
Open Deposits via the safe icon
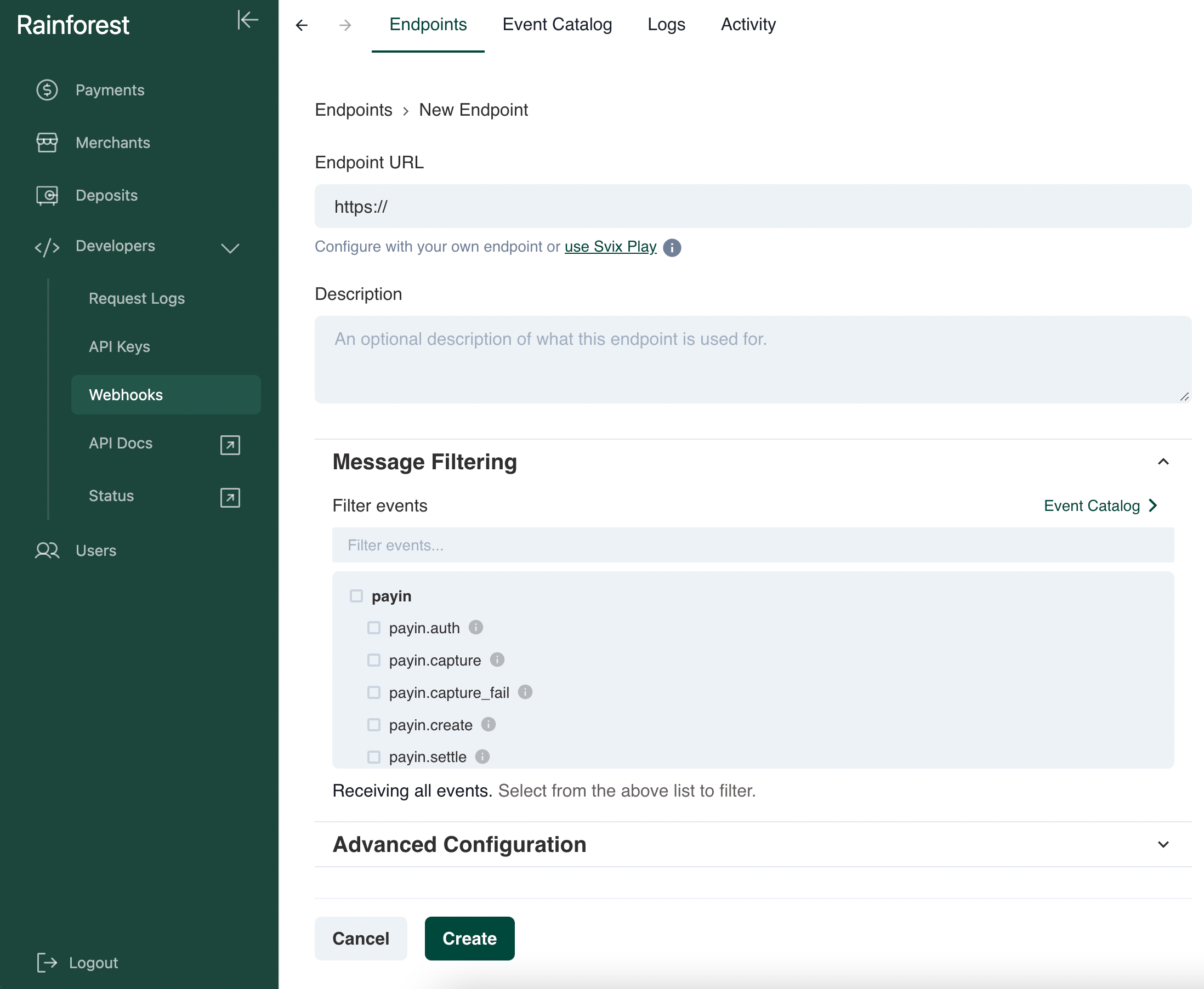[x=47, y=195]
